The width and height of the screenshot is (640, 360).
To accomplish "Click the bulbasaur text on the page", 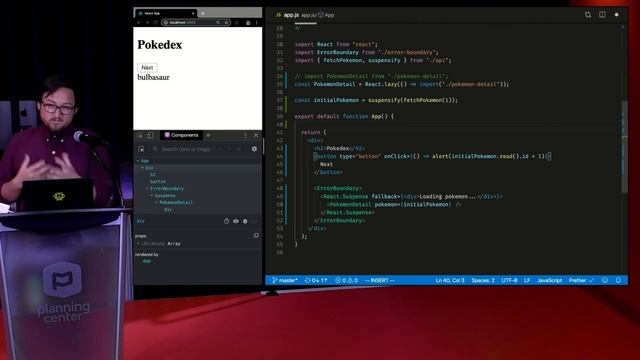I will [153, 77].
